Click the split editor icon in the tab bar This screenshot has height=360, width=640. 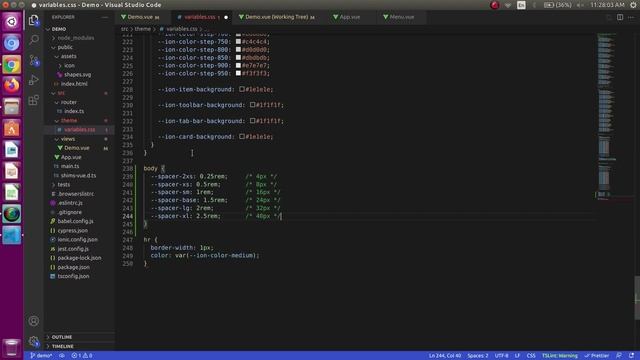pos(620,17)
